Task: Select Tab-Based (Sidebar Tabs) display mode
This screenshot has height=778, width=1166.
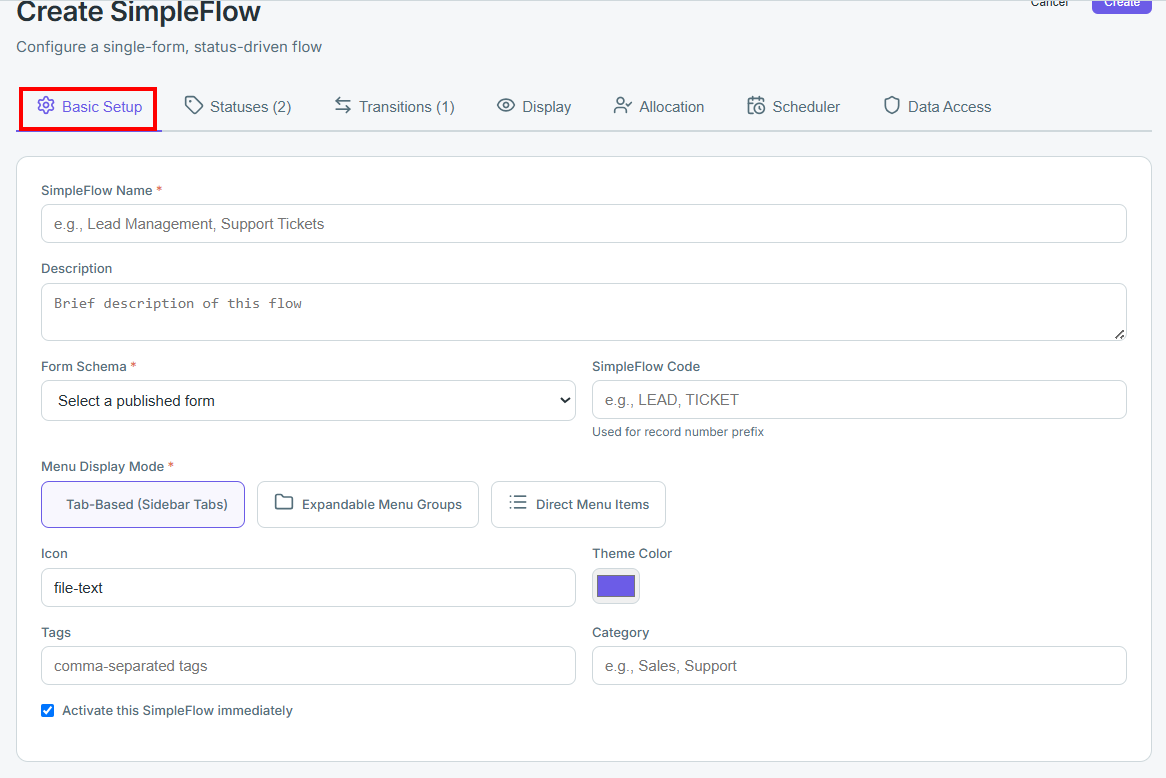Action: (x=143, y=504)
